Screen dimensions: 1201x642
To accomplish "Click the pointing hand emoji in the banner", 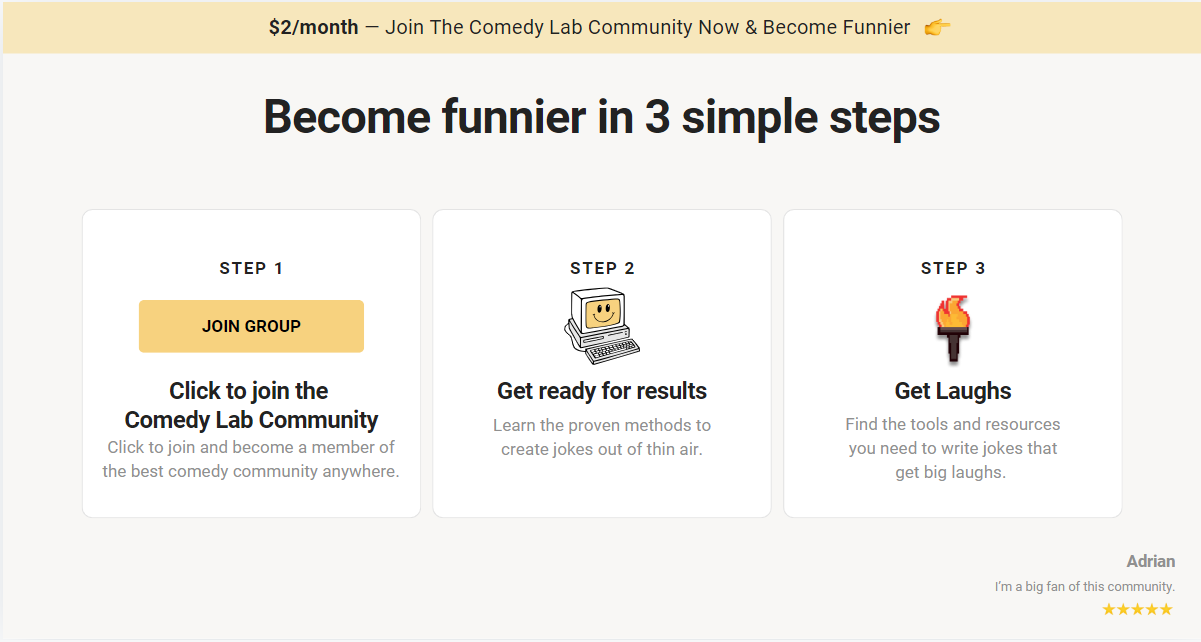I will (938, 27).
